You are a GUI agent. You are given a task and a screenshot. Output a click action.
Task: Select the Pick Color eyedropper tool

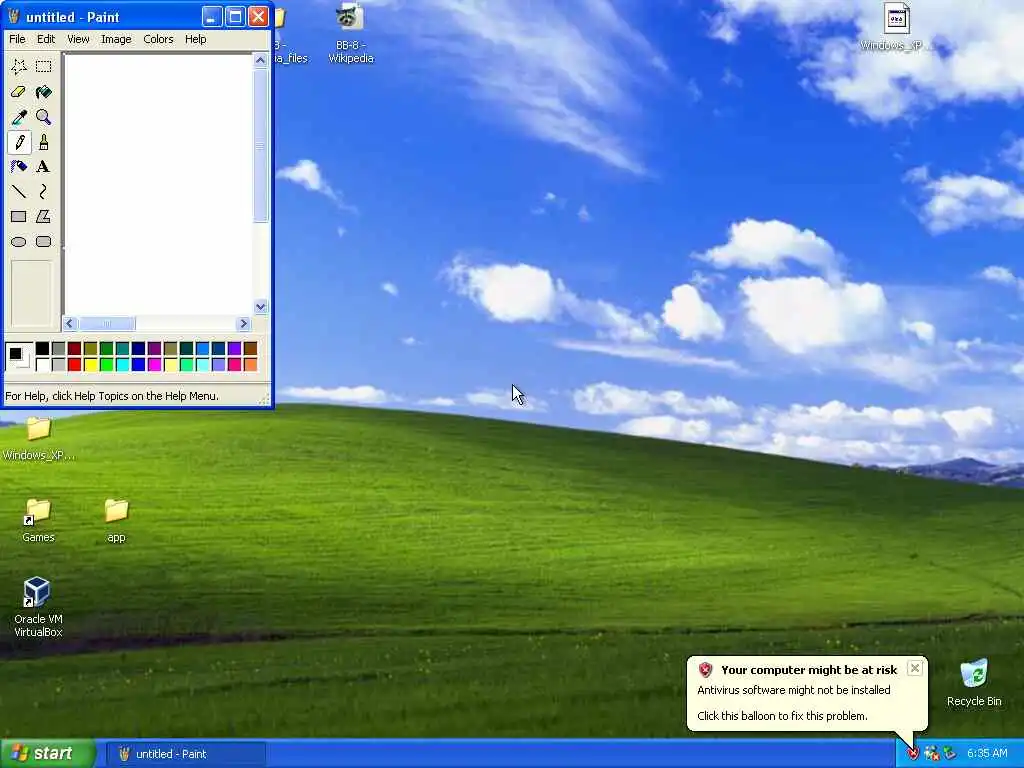[x=19, y=117]
